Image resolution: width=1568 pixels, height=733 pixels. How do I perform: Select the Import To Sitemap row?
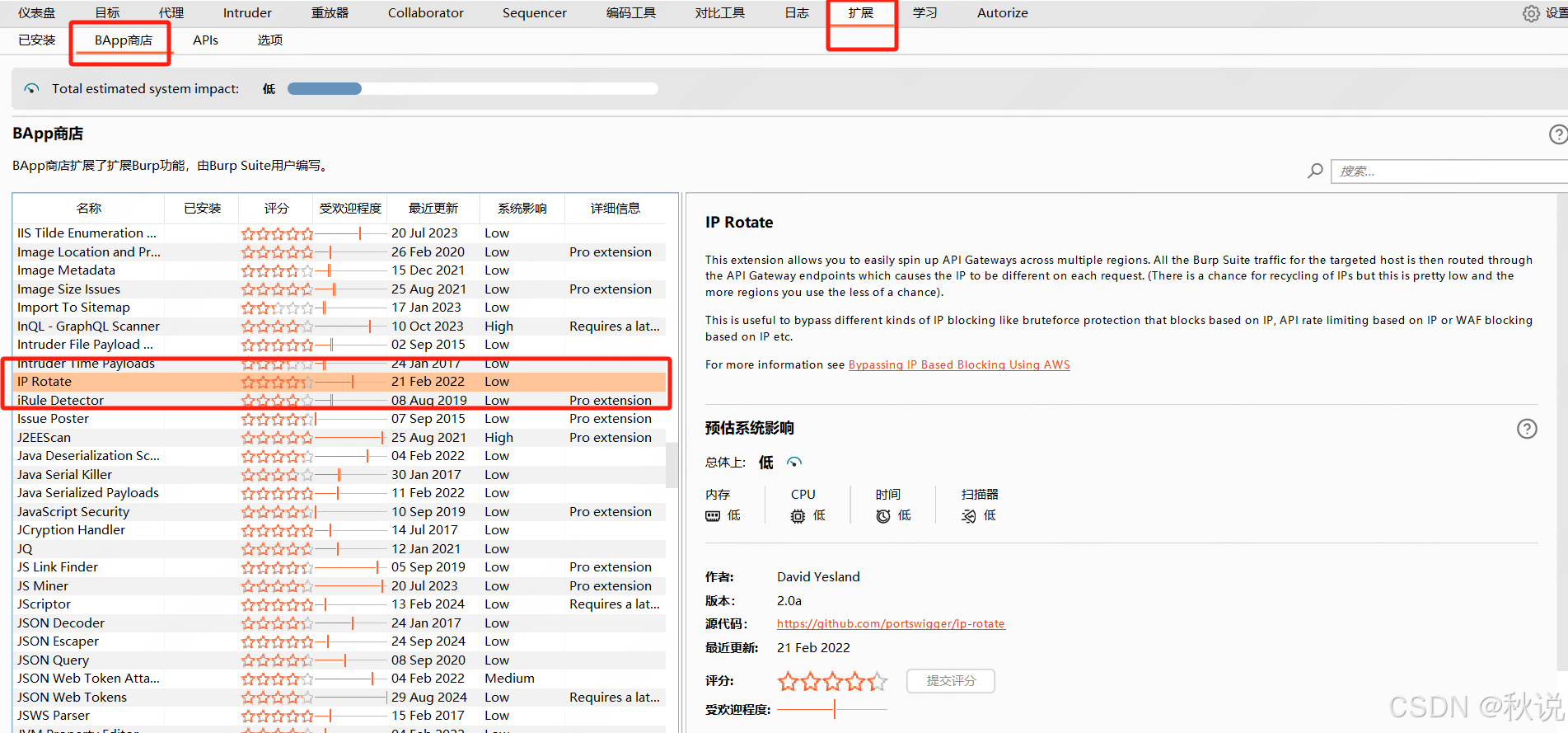point(339,308)
